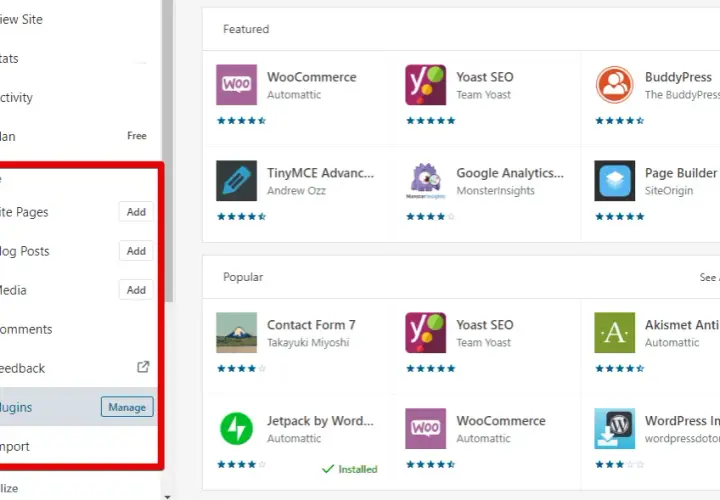Click the Feedback external link icon
Image resolution: width=720 pixels, height=500 pixels.
143,367
